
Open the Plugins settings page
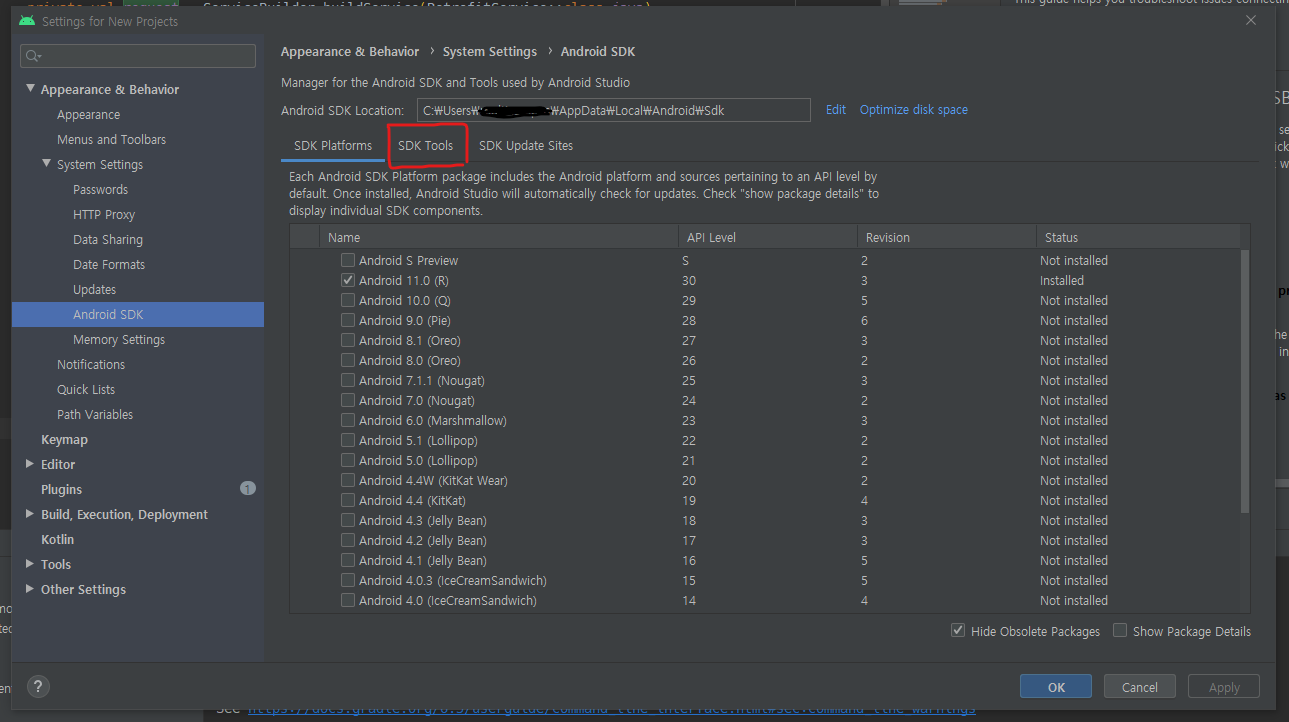61,489
